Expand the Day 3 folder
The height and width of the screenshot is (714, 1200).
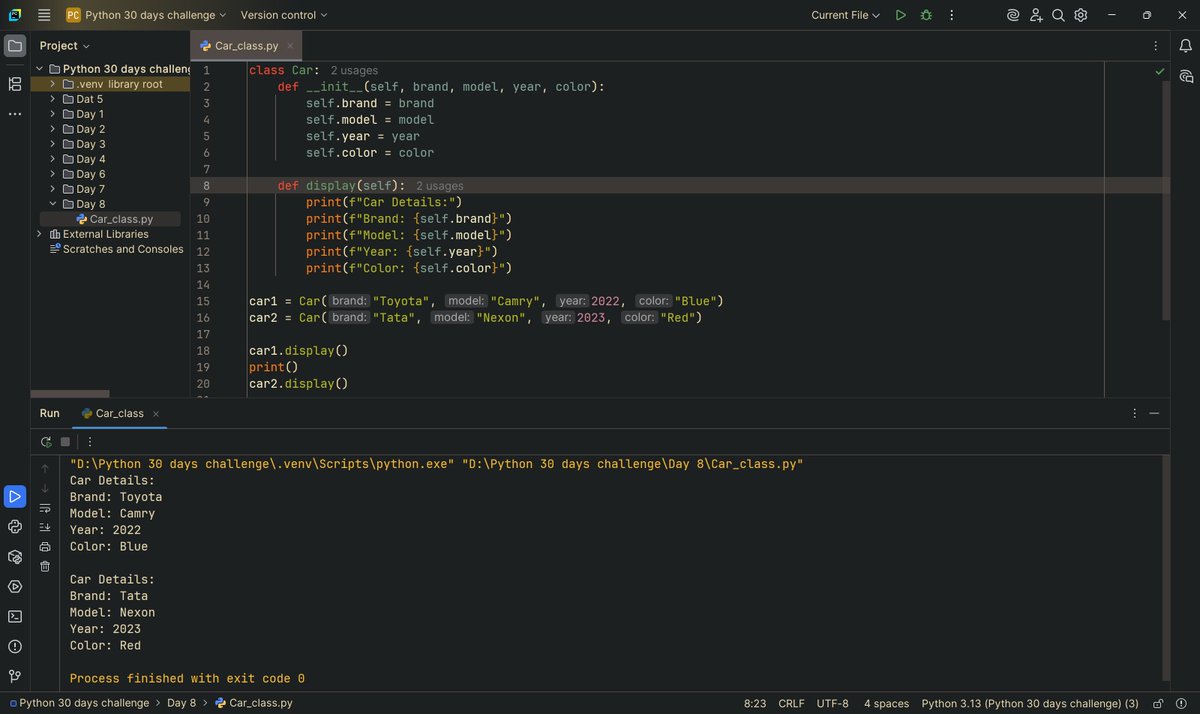pos(53,144)
